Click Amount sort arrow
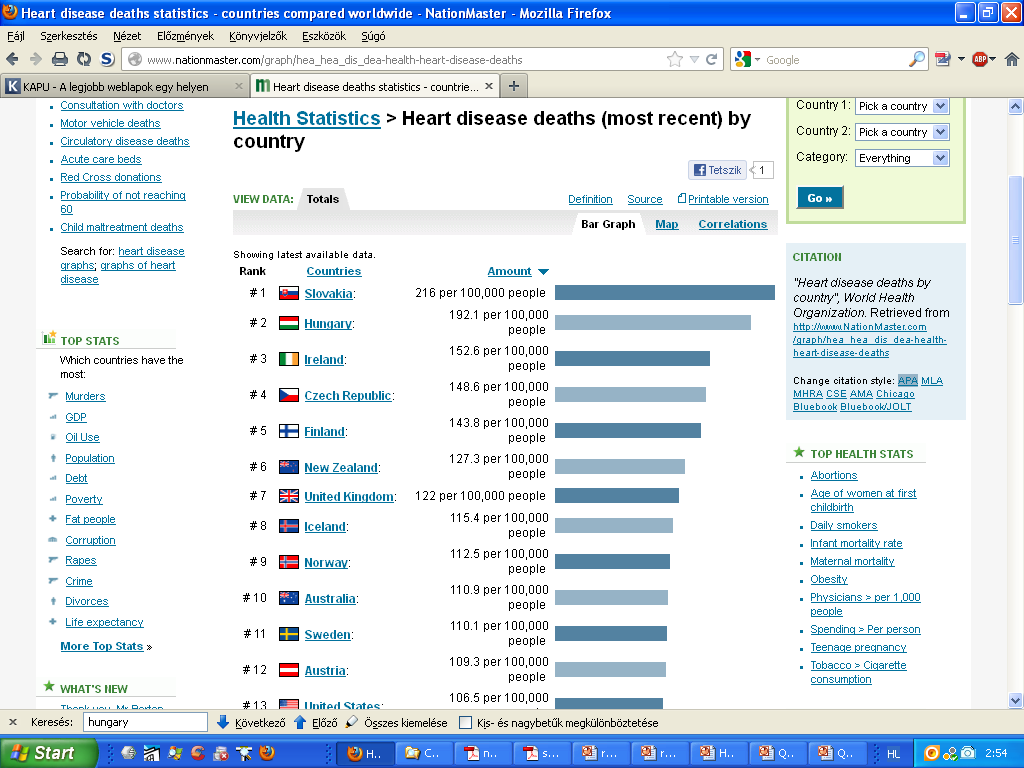 click(543, 272)
